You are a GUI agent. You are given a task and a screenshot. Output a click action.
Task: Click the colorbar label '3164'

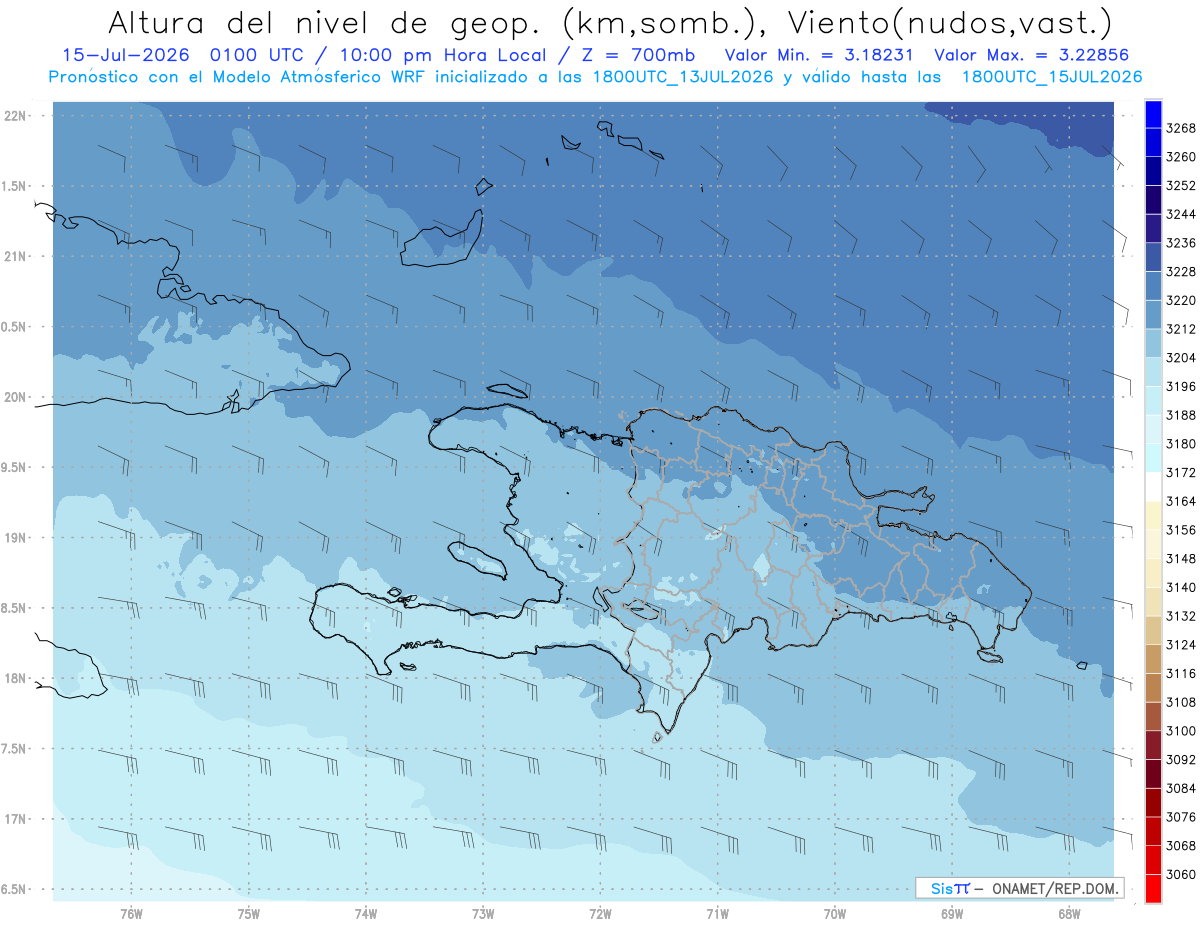point(1180,501)
